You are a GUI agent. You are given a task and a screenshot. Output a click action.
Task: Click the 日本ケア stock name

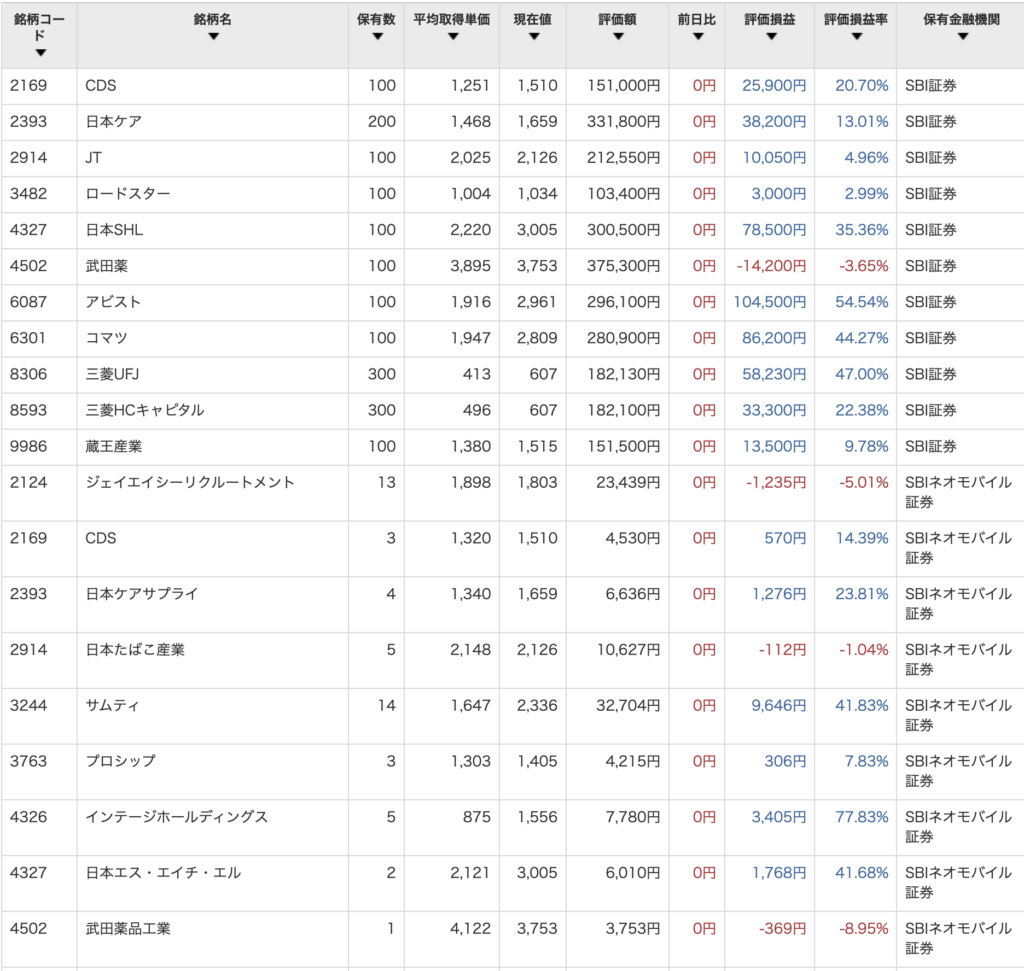pyautogui.click(x=114, y=121)
